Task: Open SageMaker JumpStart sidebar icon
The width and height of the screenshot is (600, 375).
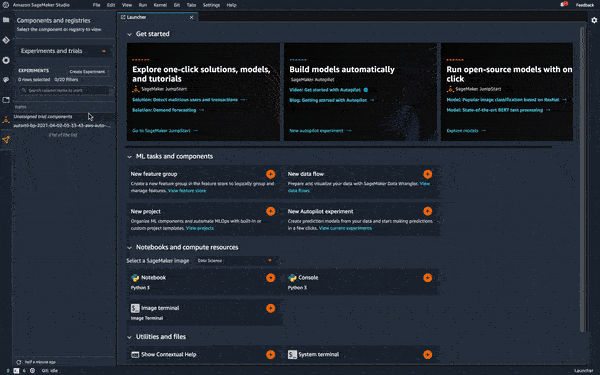Action: point(6,120)
